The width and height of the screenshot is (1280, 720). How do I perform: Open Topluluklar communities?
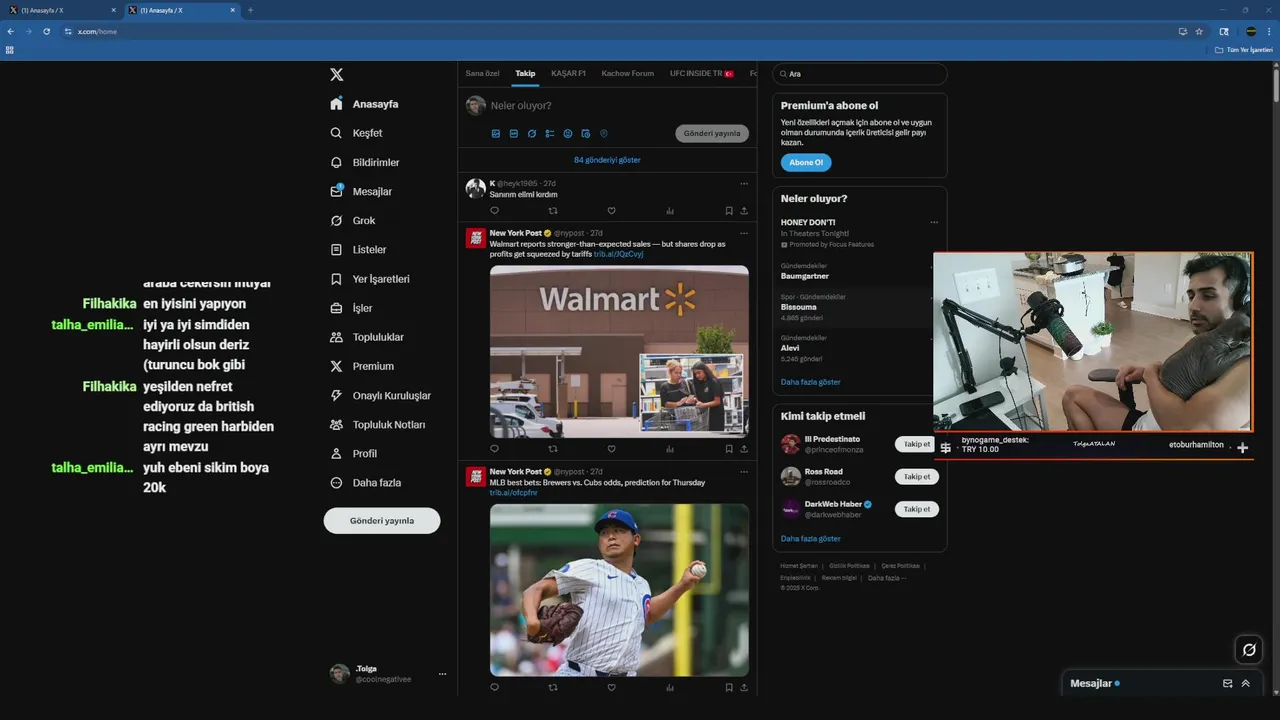pyautogui.click(x=366, y=337)
